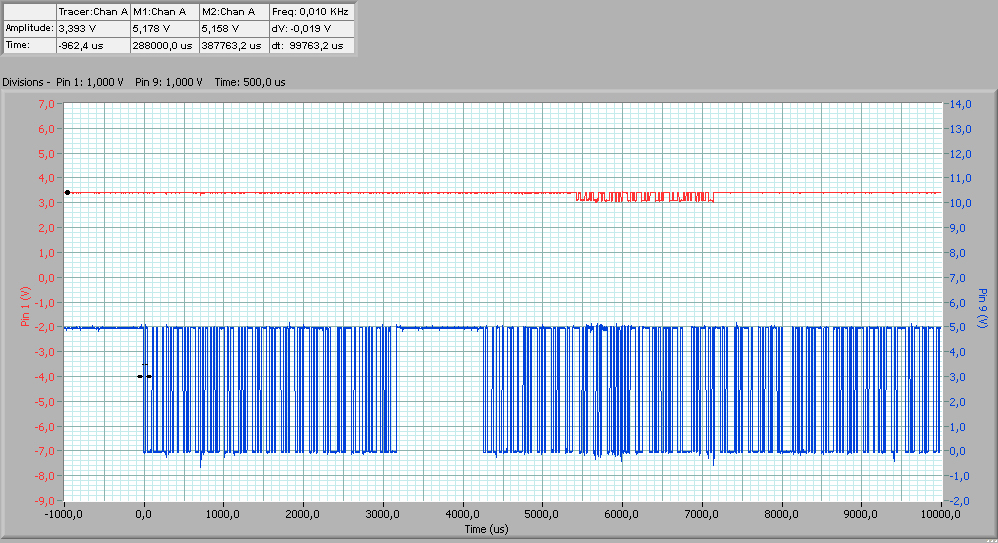Click the red pulse burst on Pin 1 trace
Viewport: 998px width, 543px height.
tap(645, 196)
